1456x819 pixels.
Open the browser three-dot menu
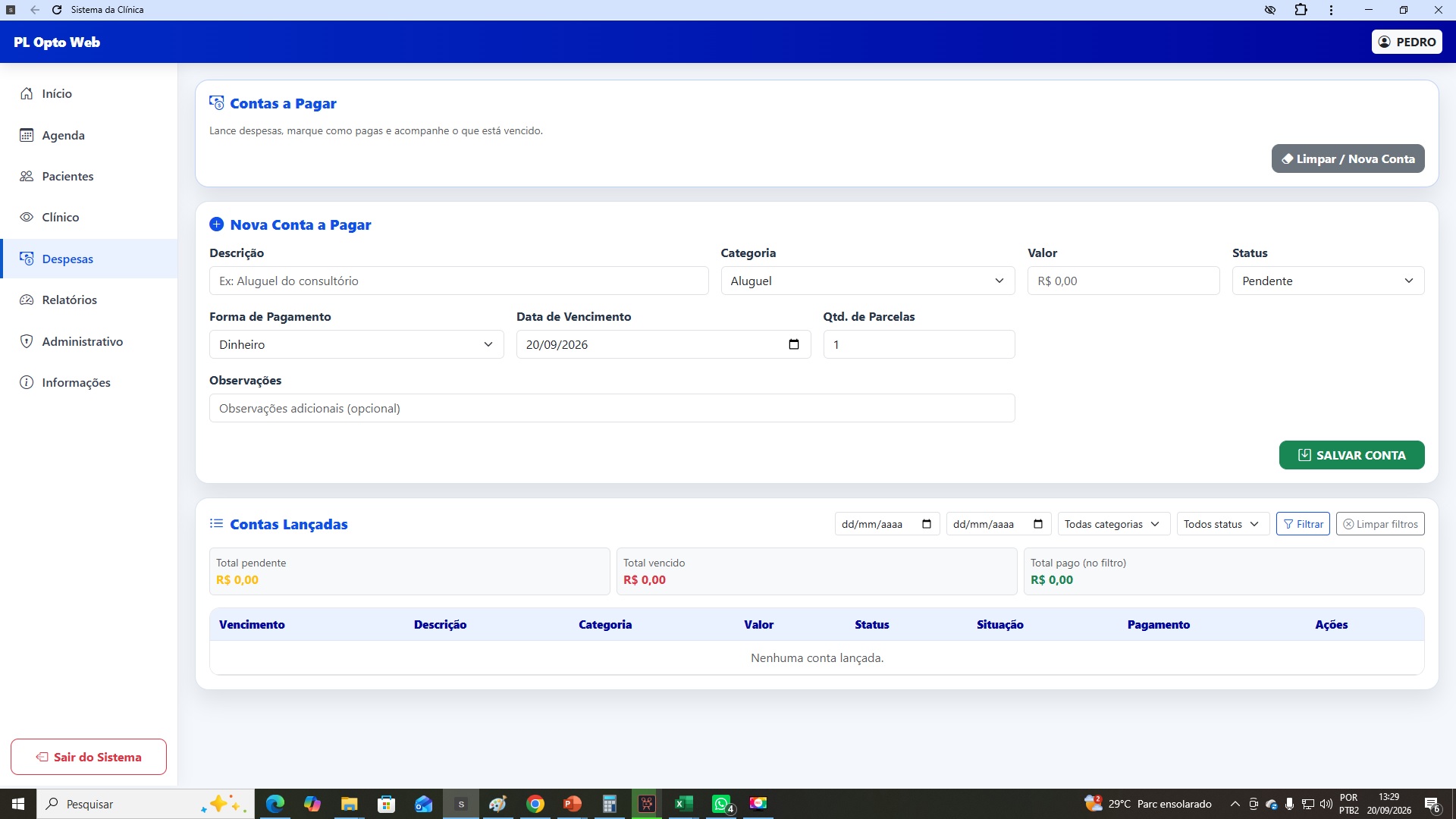[x=1331, y=10]
